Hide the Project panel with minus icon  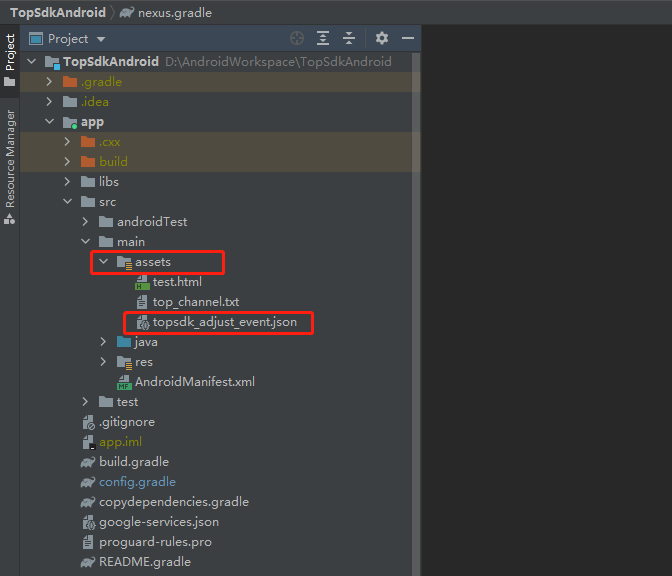408,38
